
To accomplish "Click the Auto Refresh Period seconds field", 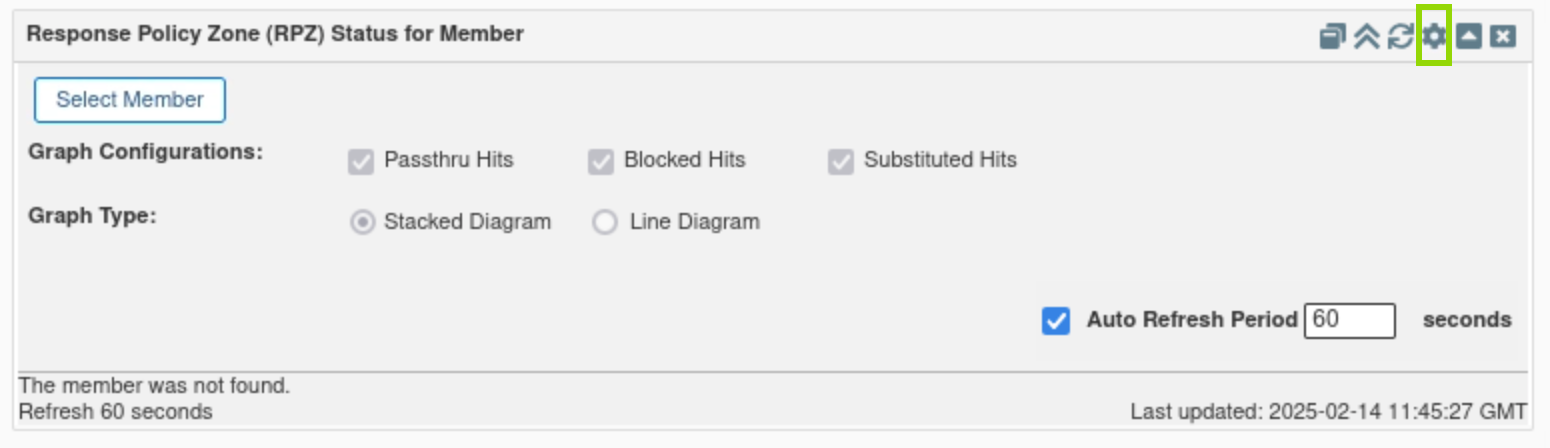I will 1349,321.
